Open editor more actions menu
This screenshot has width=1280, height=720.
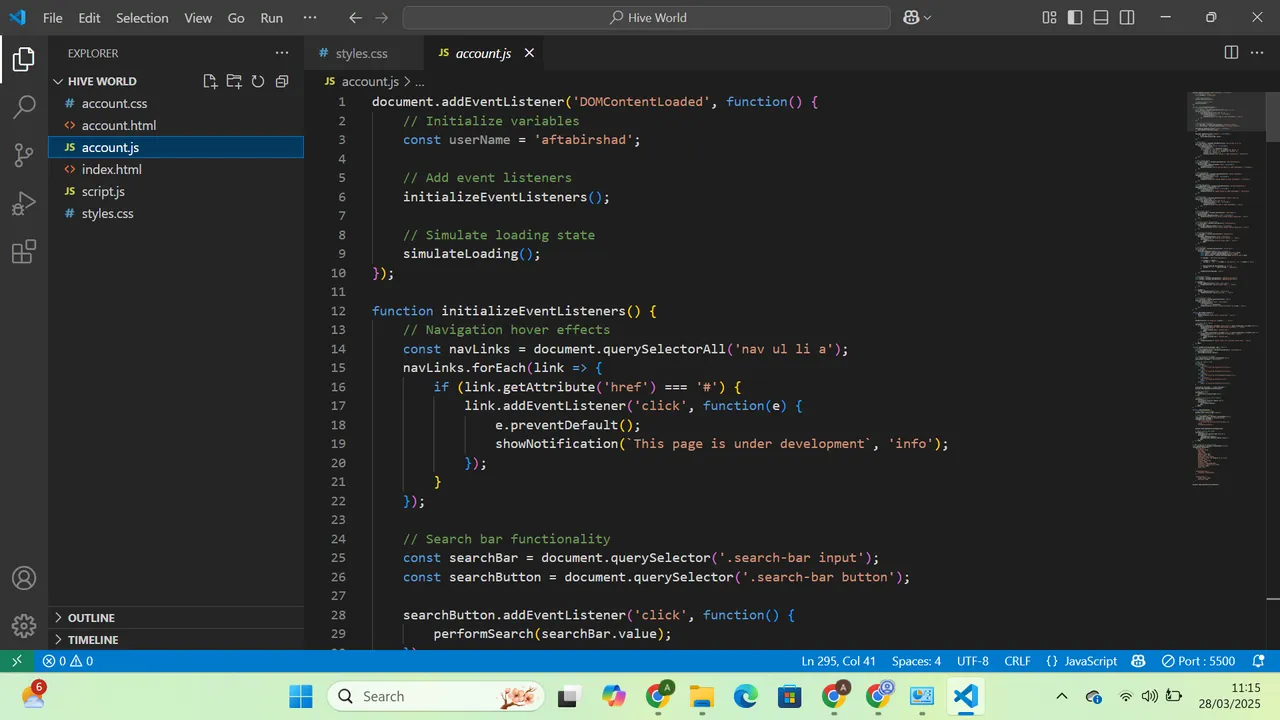pos(1258,53)
